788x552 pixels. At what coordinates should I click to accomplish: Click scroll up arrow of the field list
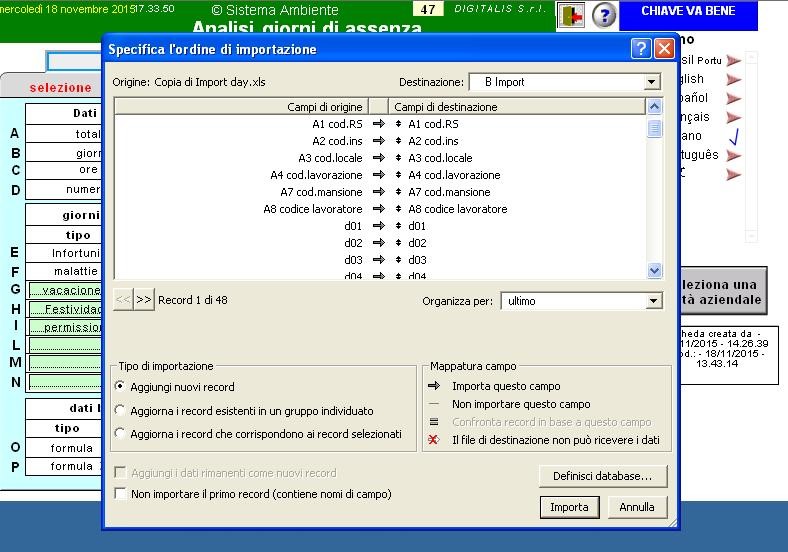tap(654, 106)
